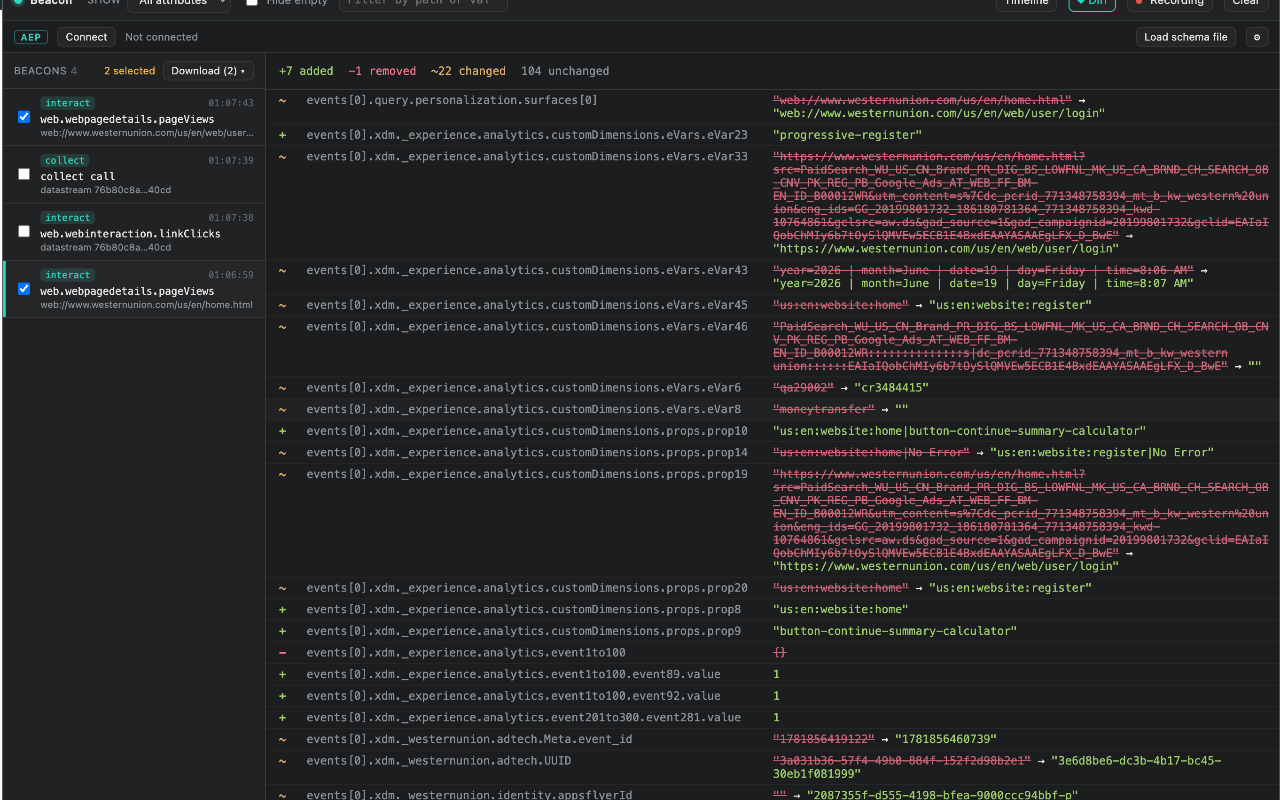Click the eVars.eVar43 path row
Viewport: 1280px width, 800px height.
pyautogui.click(x=527, y=271)
